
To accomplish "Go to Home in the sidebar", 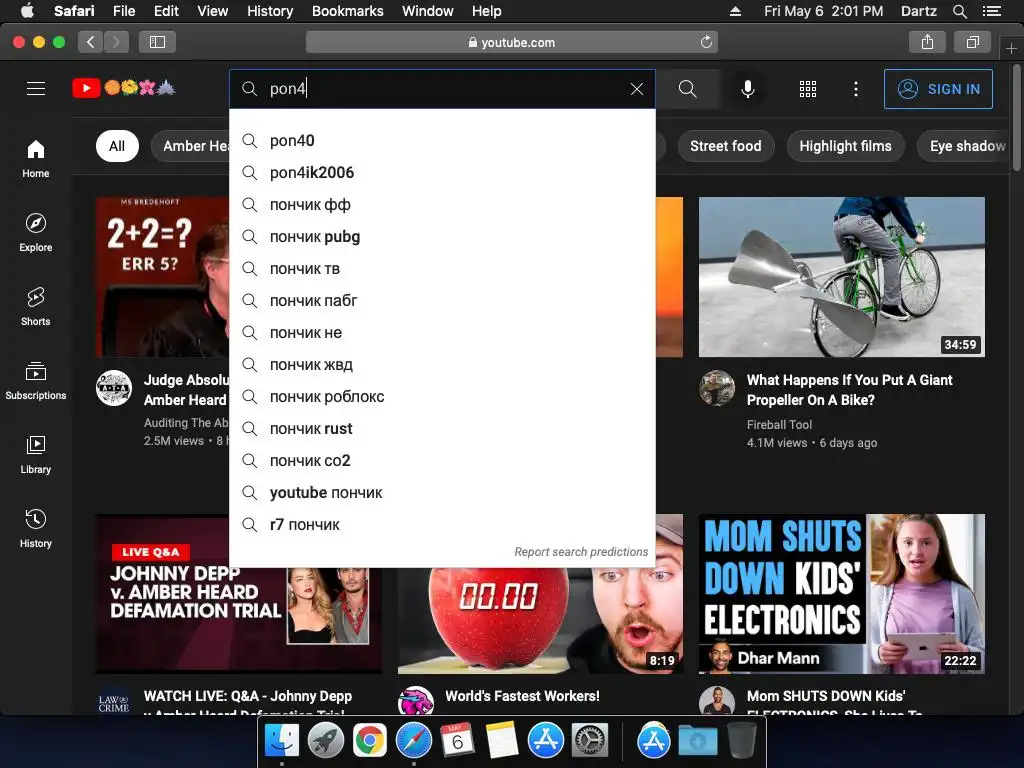I will click(x=36, y=159).
